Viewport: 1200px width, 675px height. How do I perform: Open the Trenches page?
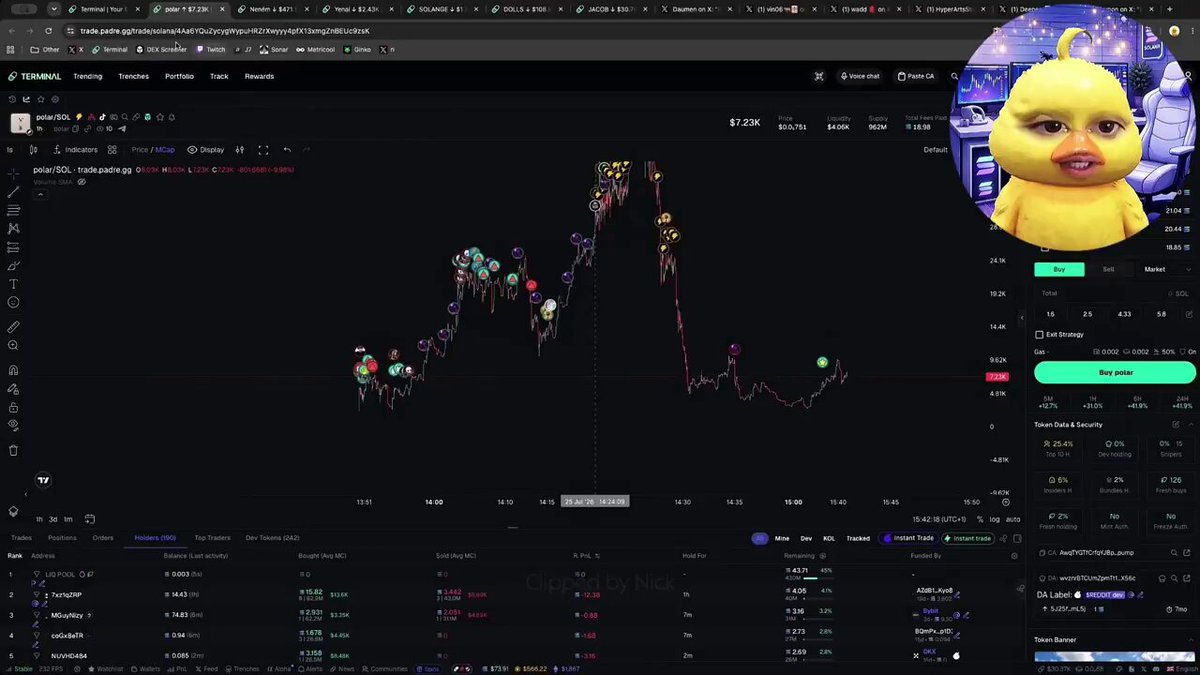133,76
